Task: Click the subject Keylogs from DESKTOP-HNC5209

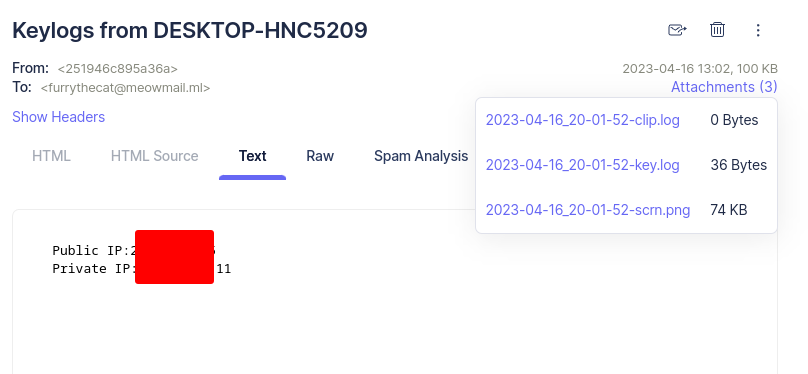Action: (x=190, y=30)
